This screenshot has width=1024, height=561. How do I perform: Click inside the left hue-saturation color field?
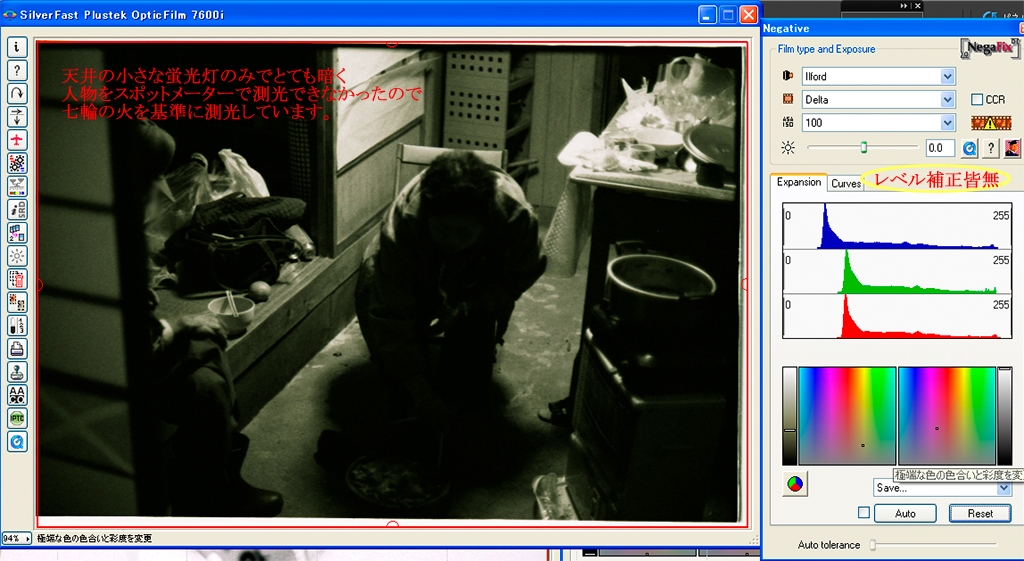[847, 415]
